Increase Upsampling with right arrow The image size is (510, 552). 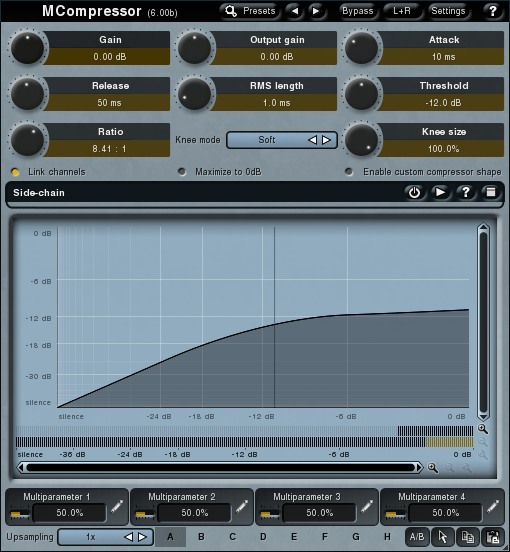point(143,537)
